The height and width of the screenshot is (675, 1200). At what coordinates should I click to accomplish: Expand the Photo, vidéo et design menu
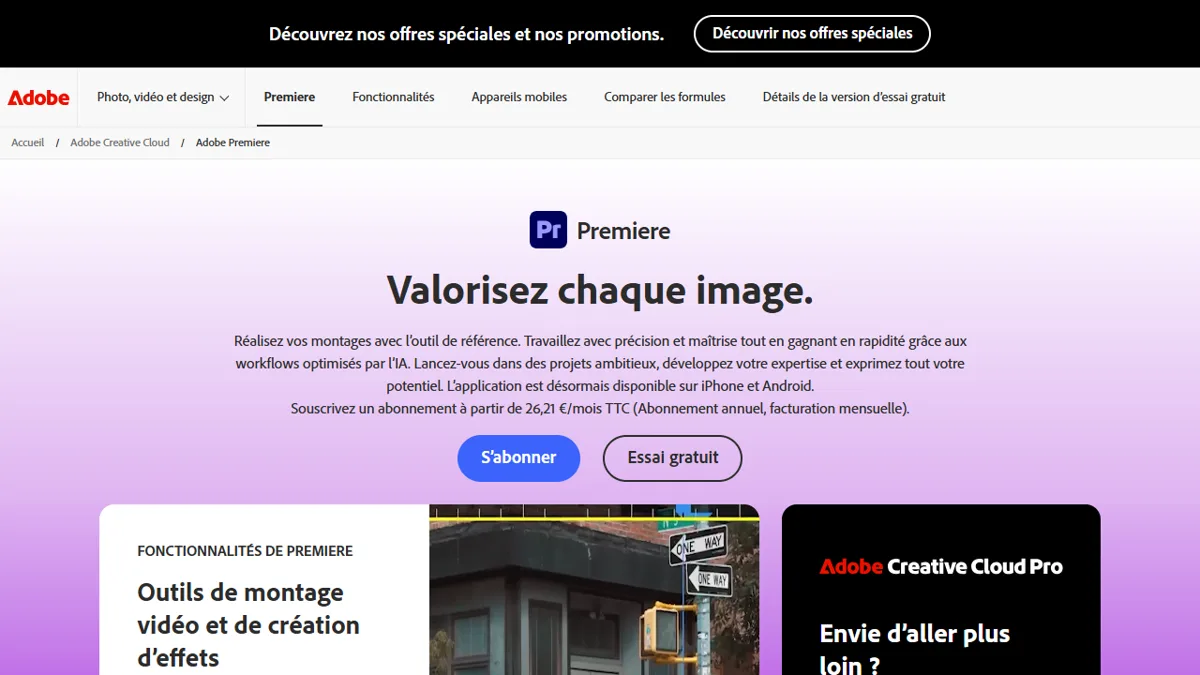(163, 97)
